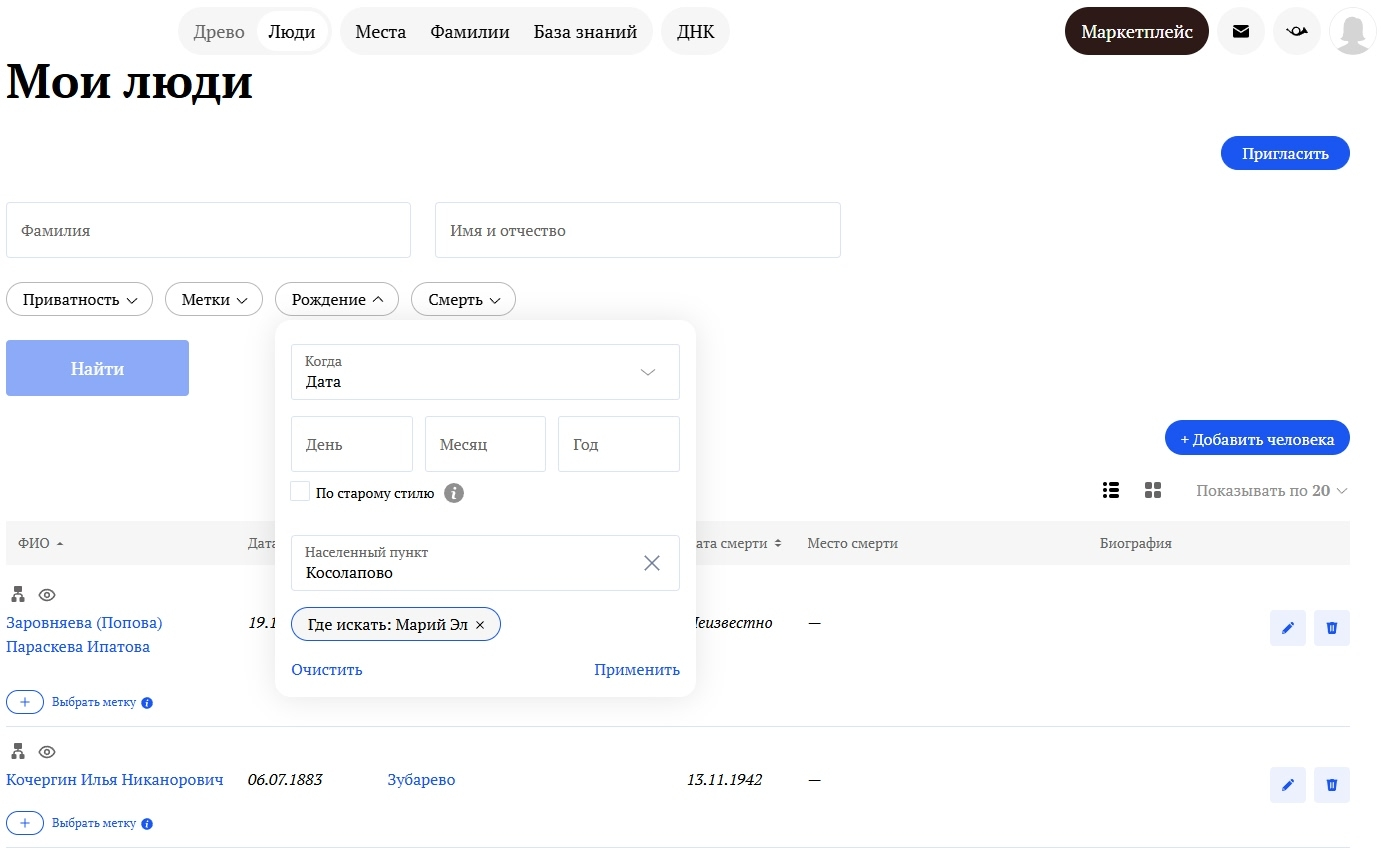Image resolution: width=1381 pixels, height=854 pixels.
Task: Switch to grid view layout
Action: tap(1153, 490)
